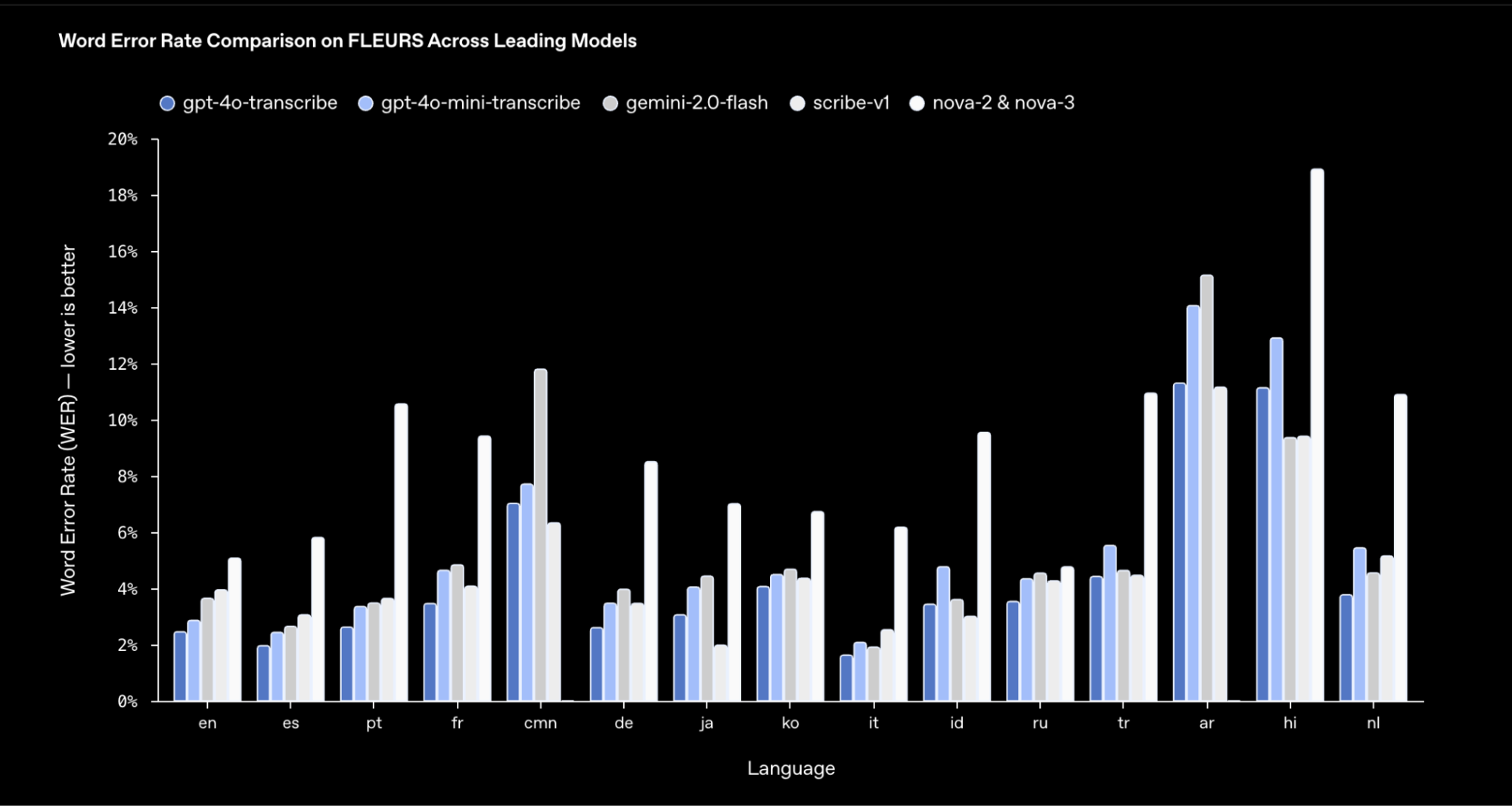
Task: Click the 2% y-axis tick label
Action: (127, 646)
